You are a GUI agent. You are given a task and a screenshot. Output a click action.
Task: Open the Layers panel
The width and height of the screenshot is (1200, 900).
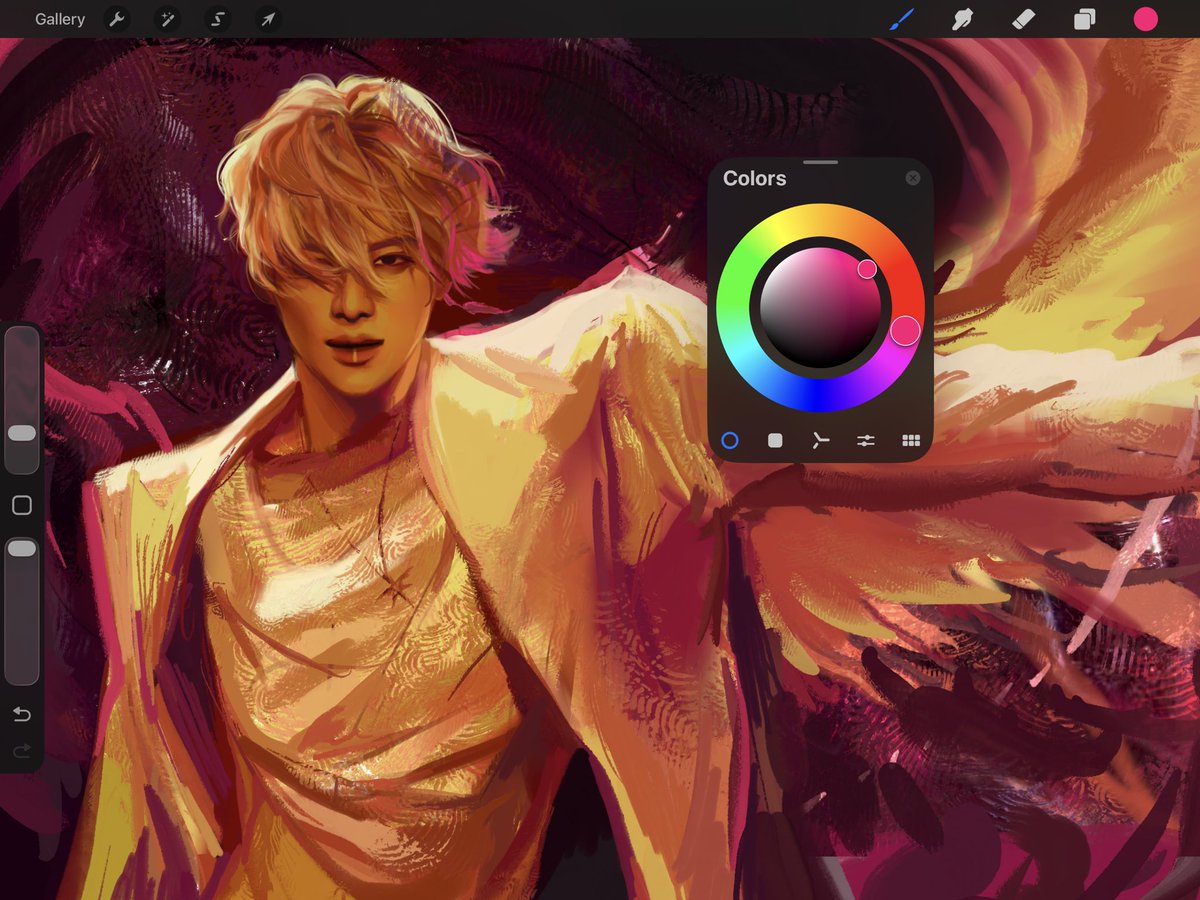[1084, 19]
